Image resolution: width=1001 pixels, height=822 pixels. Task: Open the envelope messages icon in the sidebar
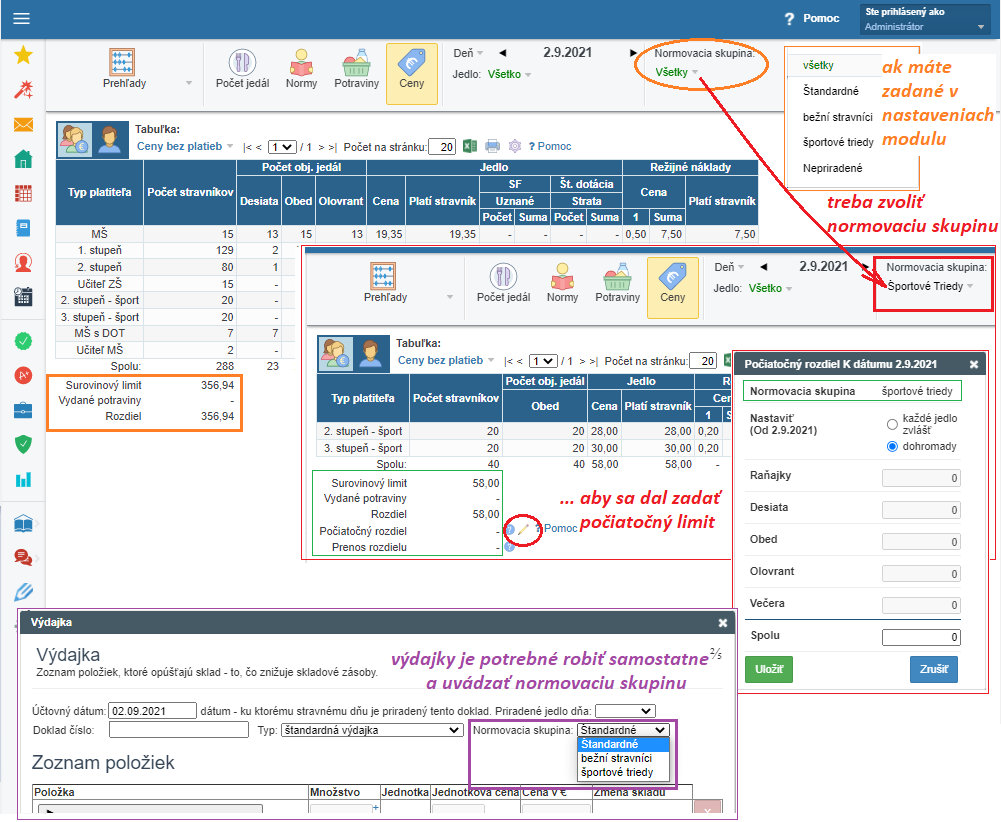(x=23, y=125)
